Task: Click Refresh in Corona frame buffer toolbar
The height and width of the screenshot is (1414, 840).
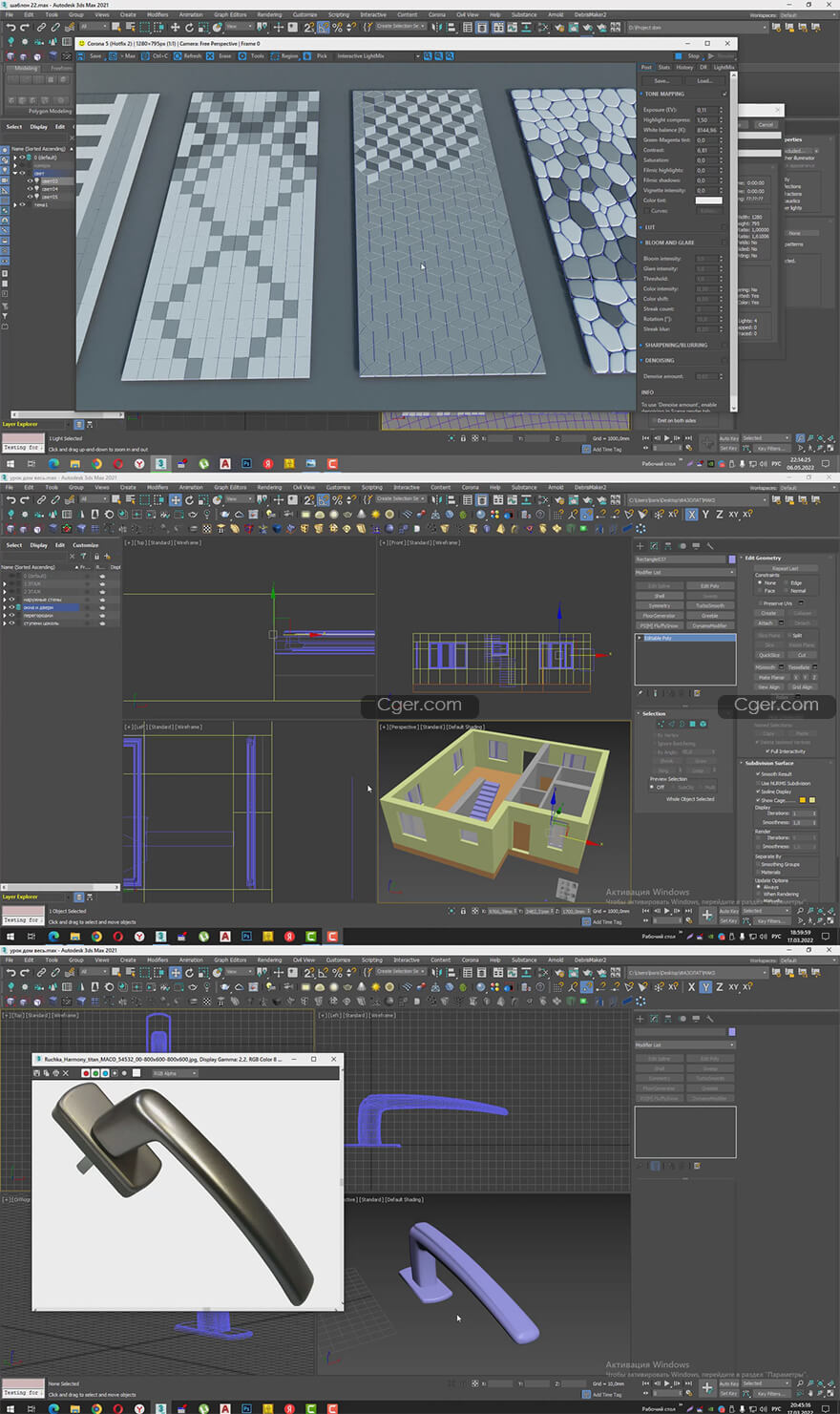Action: click(x=189, y=55)
